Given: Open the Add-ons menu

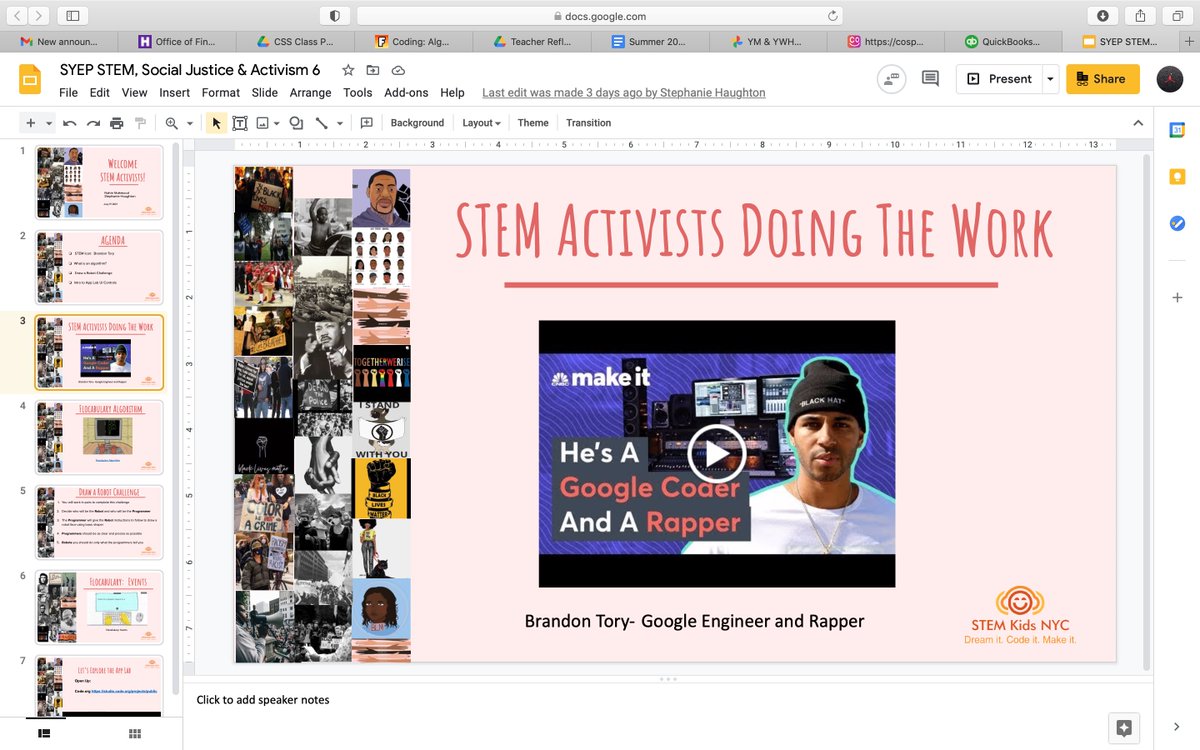Looking at the screenshot, I should [406, 92].
